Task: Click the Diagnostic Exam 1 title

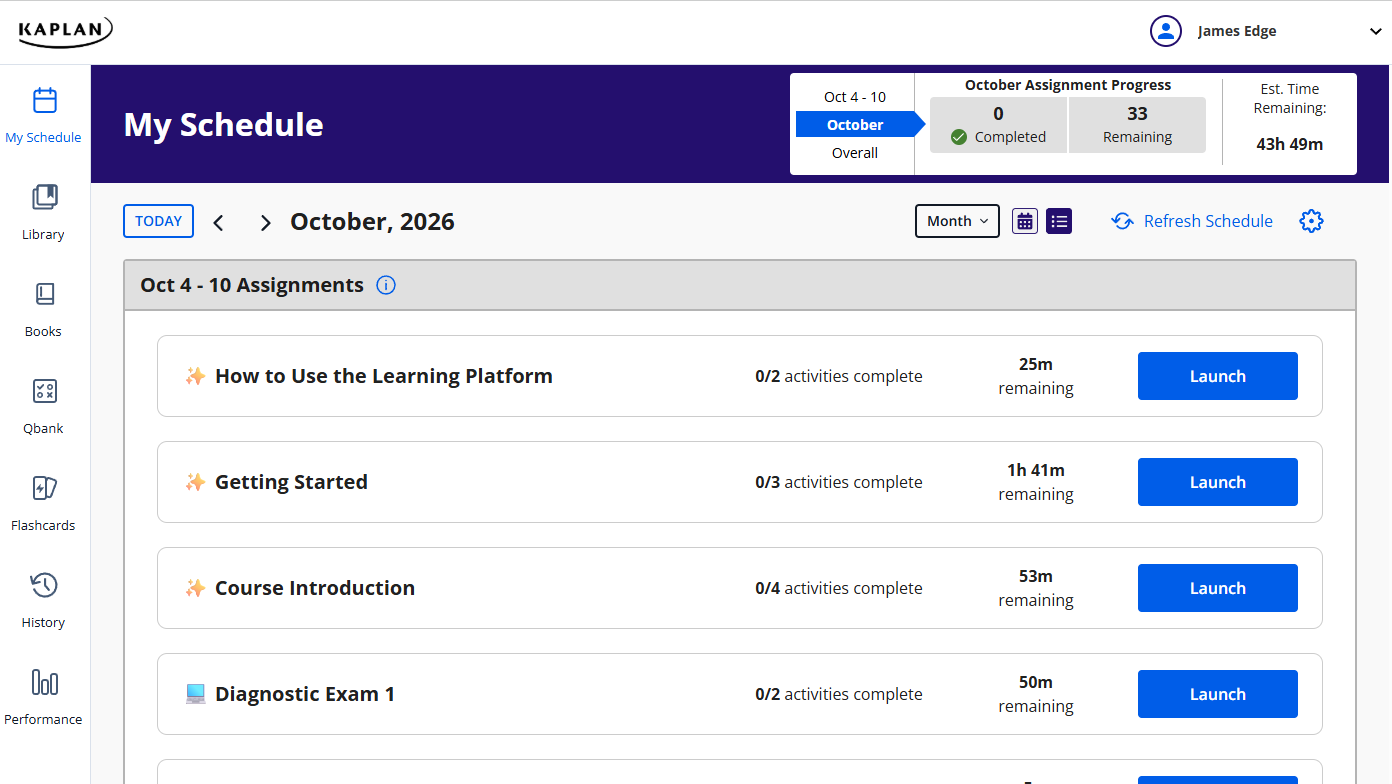Action: point(305,694)
